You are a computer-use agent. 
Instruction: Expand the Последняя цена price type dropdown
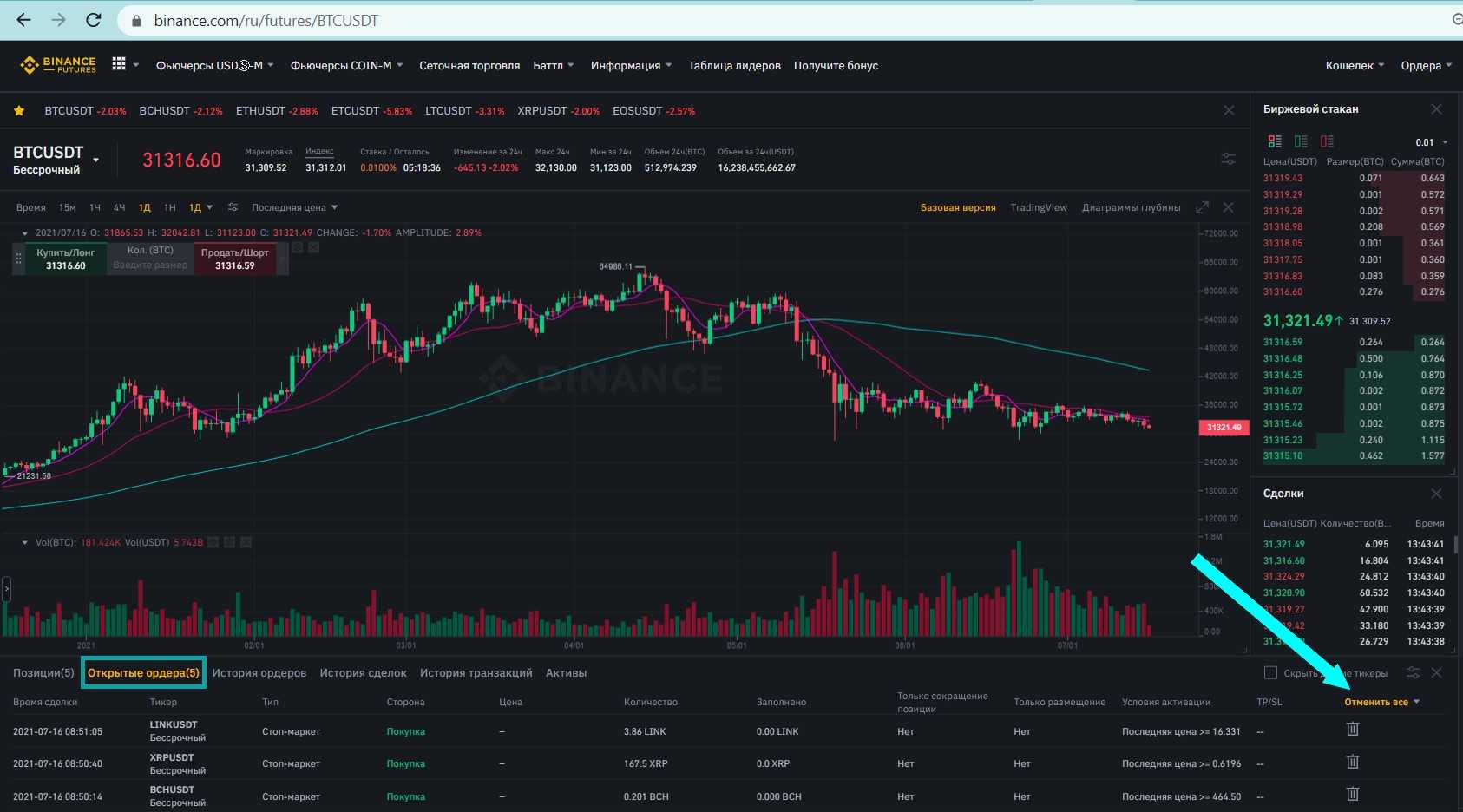click(294, 207)
